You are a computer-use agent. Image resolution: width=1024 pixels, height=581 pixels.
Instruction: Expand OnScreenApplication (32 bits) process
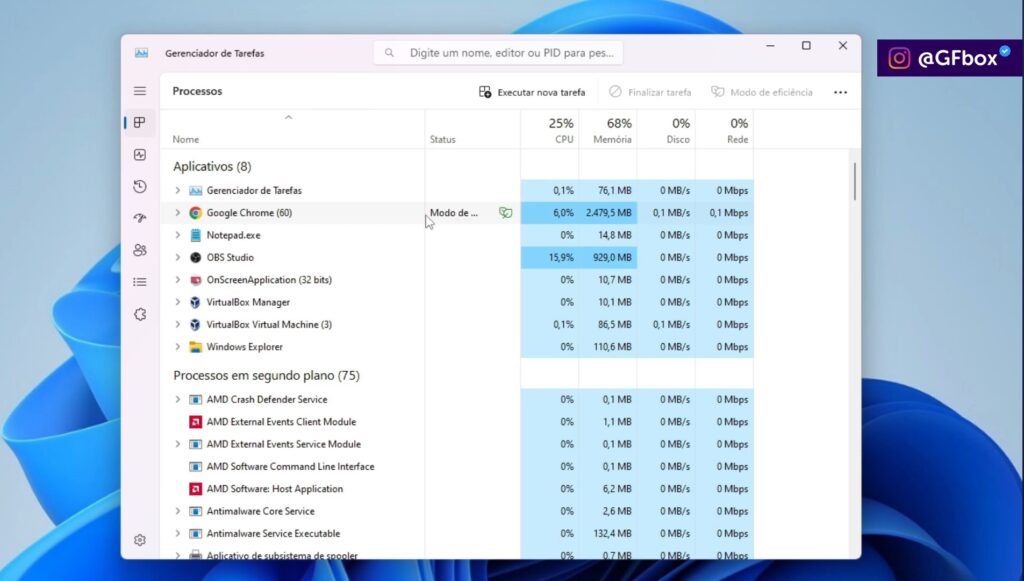177,280
